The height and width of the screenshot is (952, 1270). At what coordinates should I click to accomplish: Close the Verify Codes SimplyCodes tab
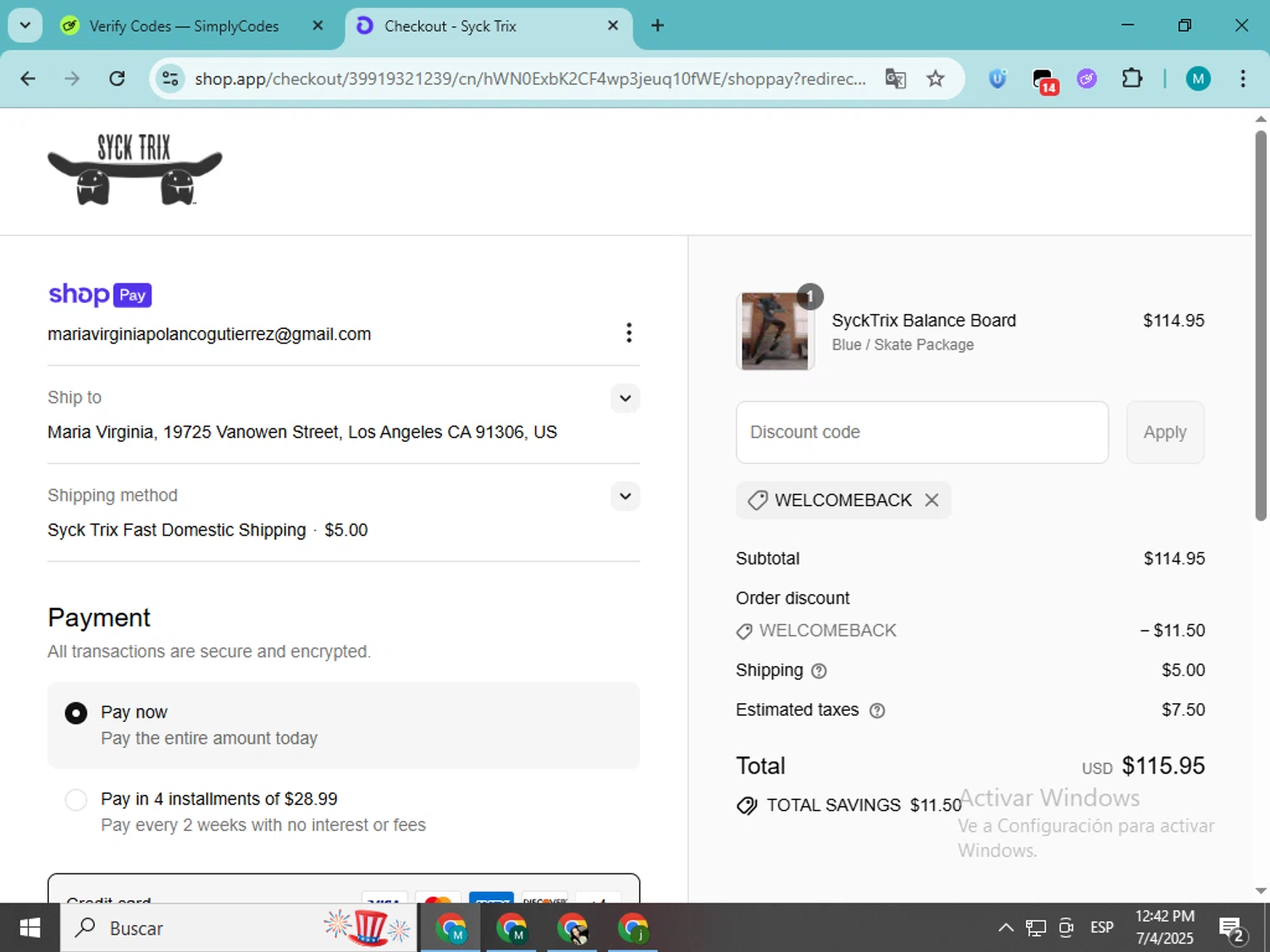pos(317,25)
